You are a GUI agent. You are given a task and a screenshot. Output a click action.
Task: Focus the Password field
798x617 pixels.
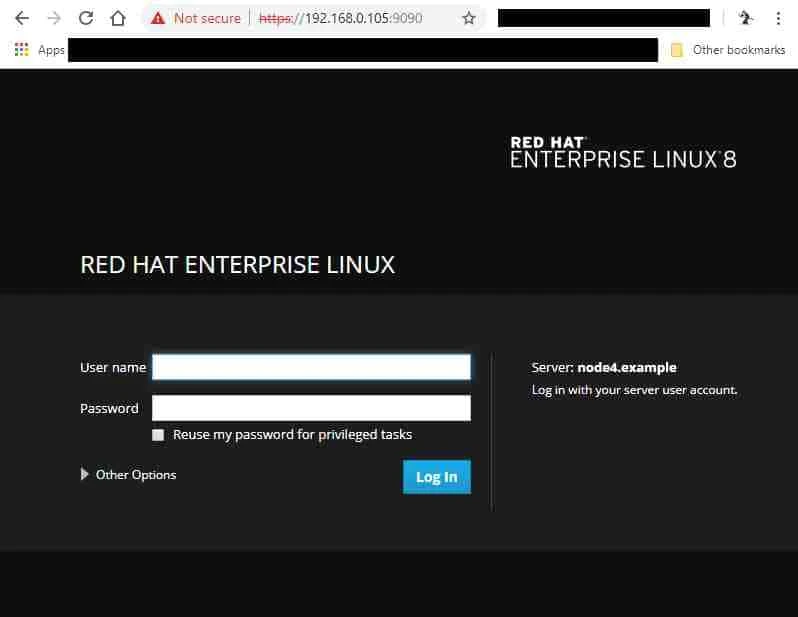tap(311, 408)
